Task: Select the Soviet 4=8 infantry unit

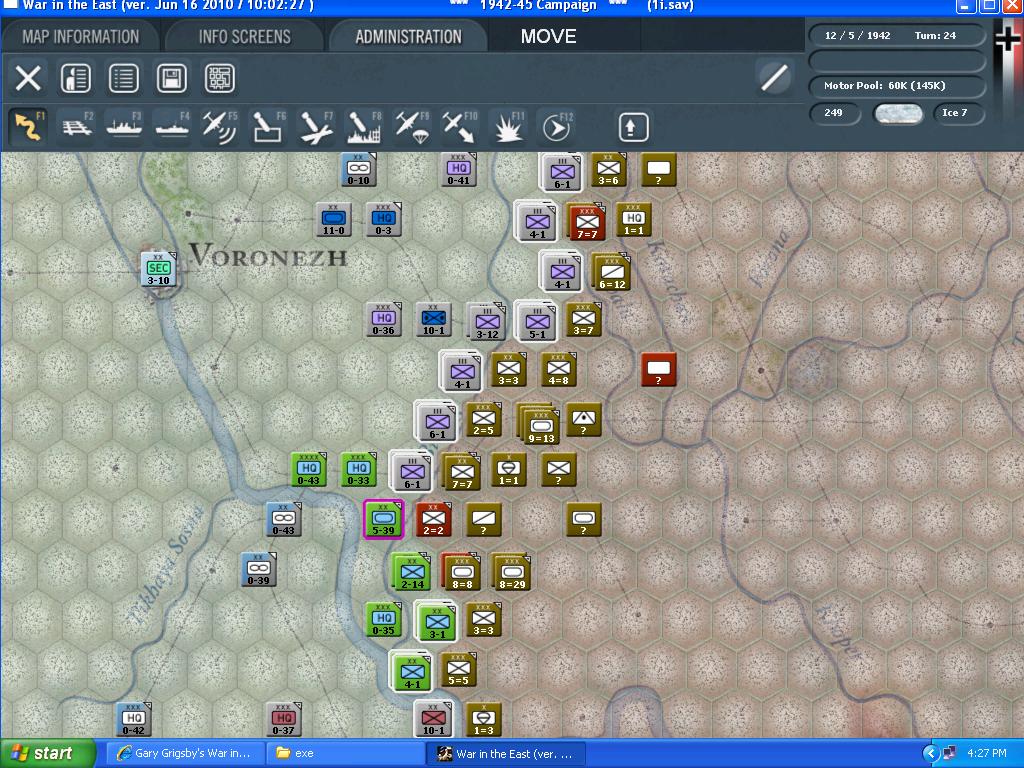Action: pos(558,369)
